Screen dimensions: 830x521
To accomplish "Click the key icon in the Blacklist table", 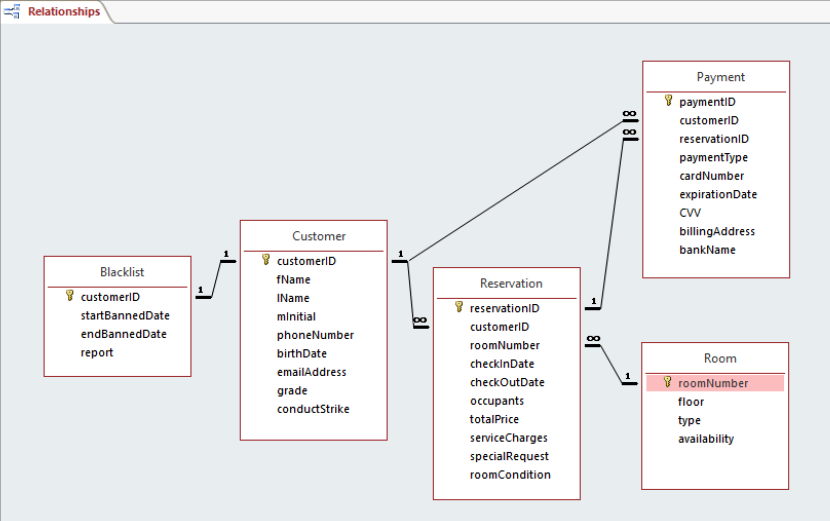I will [x=69, y=295].
